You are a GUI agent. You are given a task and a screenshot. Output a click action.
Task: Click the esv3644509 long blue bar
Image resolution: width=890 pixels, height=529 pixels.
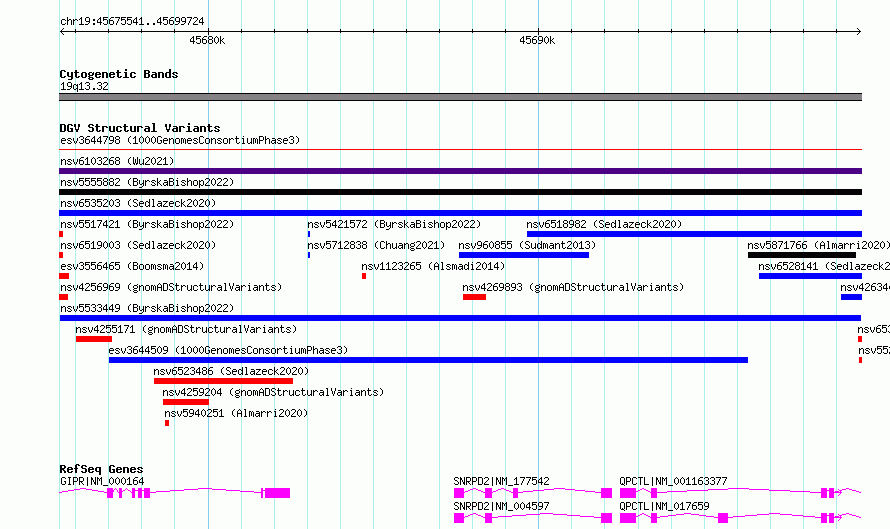click(x=428, y=360)
